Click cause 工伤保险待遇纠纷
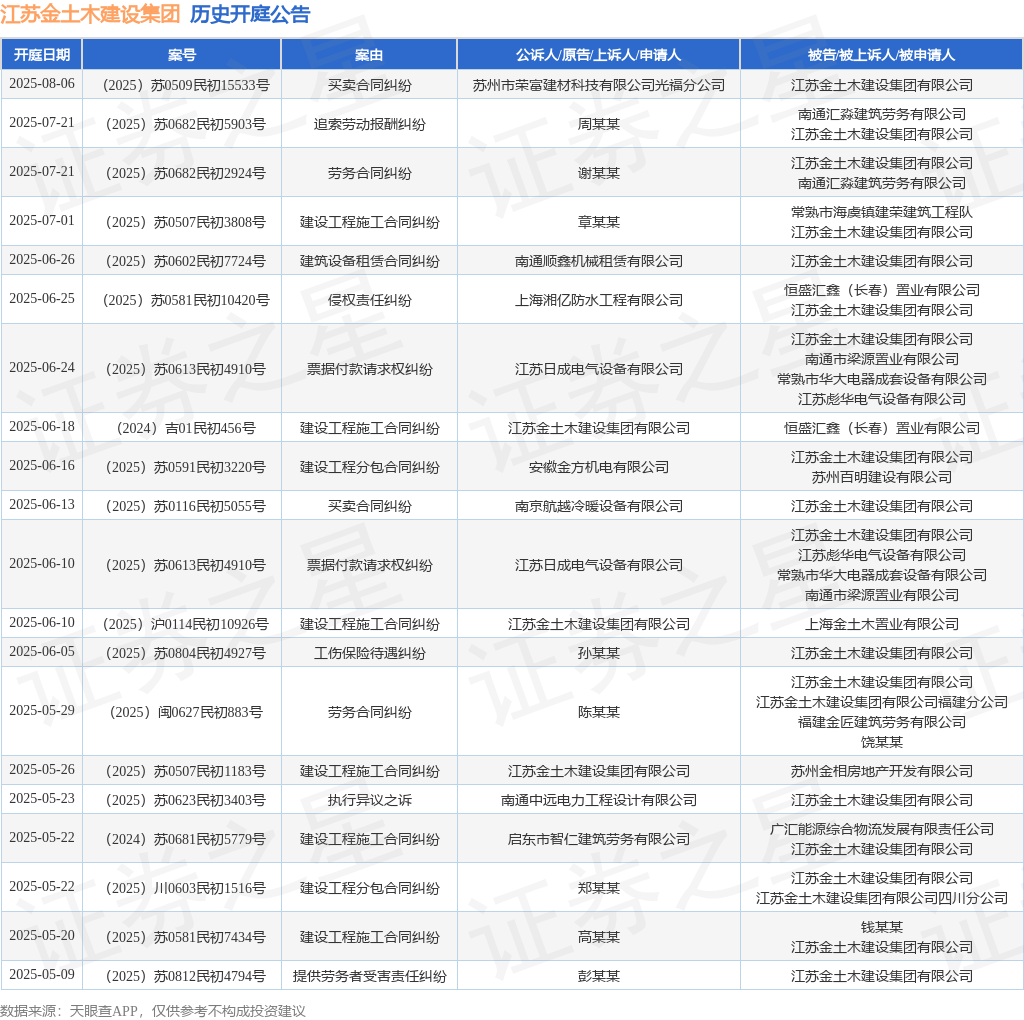This screenshot has width=1024, height=1020. coord(369,654)
